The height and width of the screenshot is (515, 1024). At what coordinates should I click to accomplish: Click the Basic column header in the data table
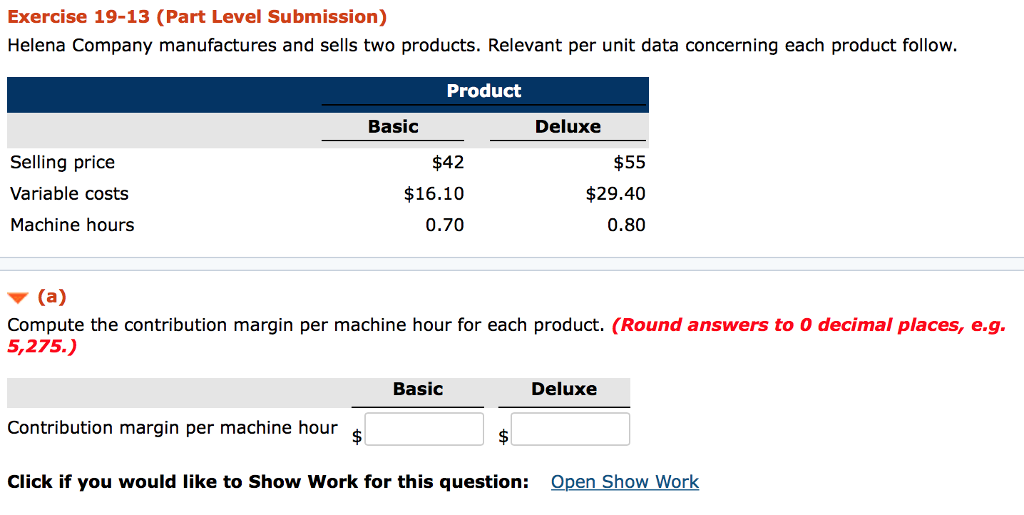(x=393, y=127)
